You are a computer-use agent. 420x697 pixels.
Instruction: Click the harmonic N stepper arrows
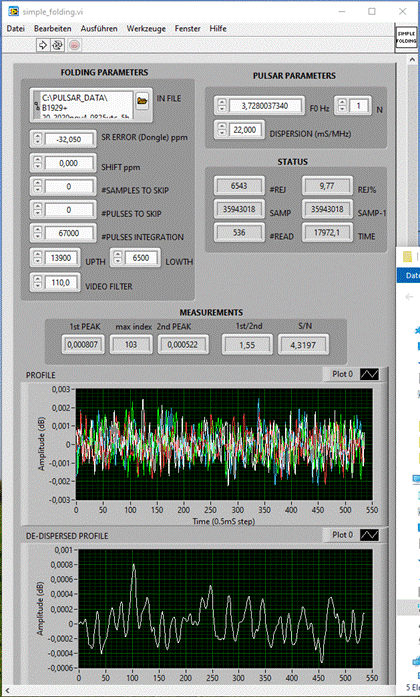click(x=342, y=106)
